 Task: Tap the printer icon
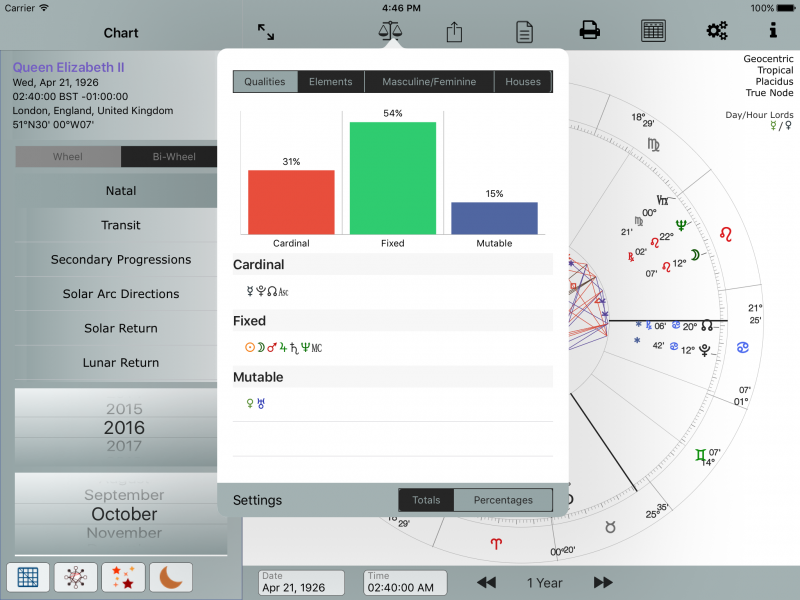pos(590,31)
